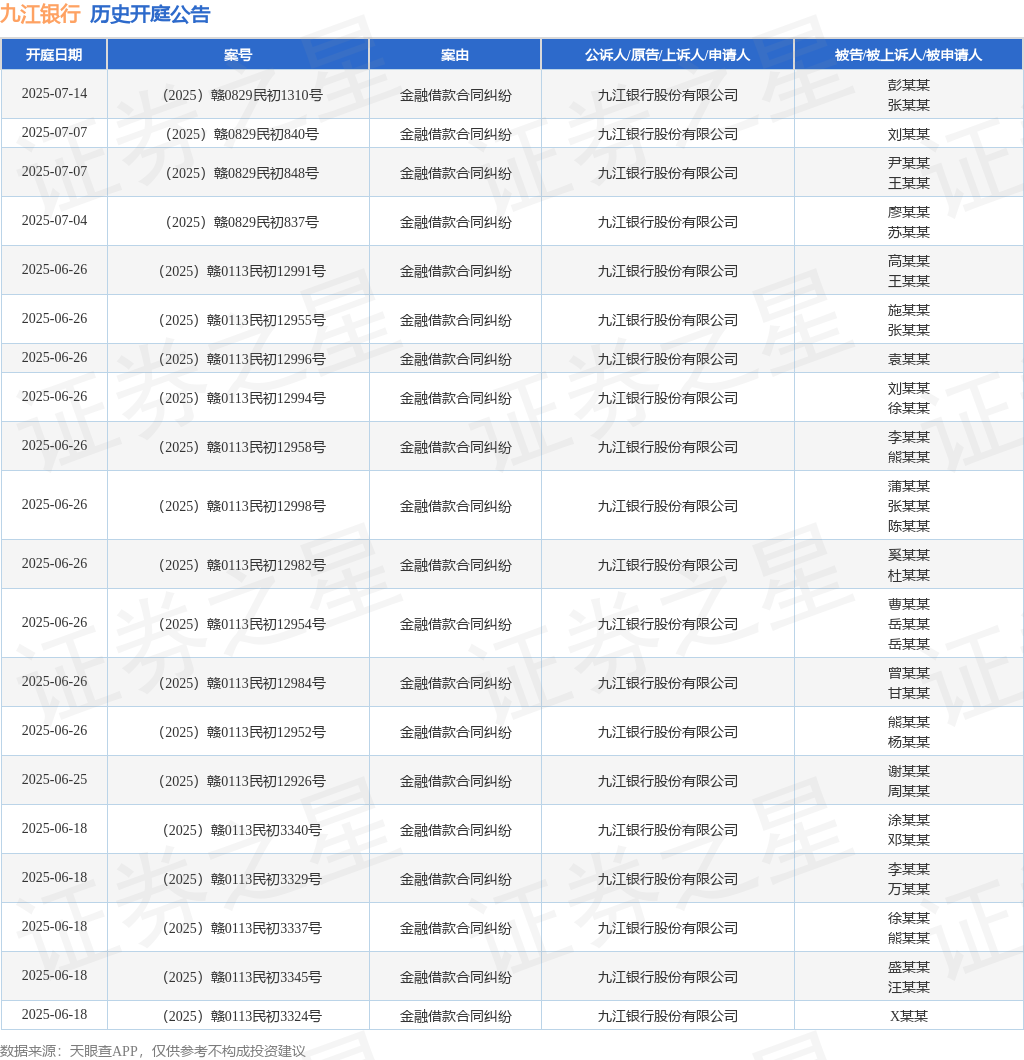Screen dimensions: 1024x1060
Task: Click defendant 盛某某
Action: (x=908, y=967)
